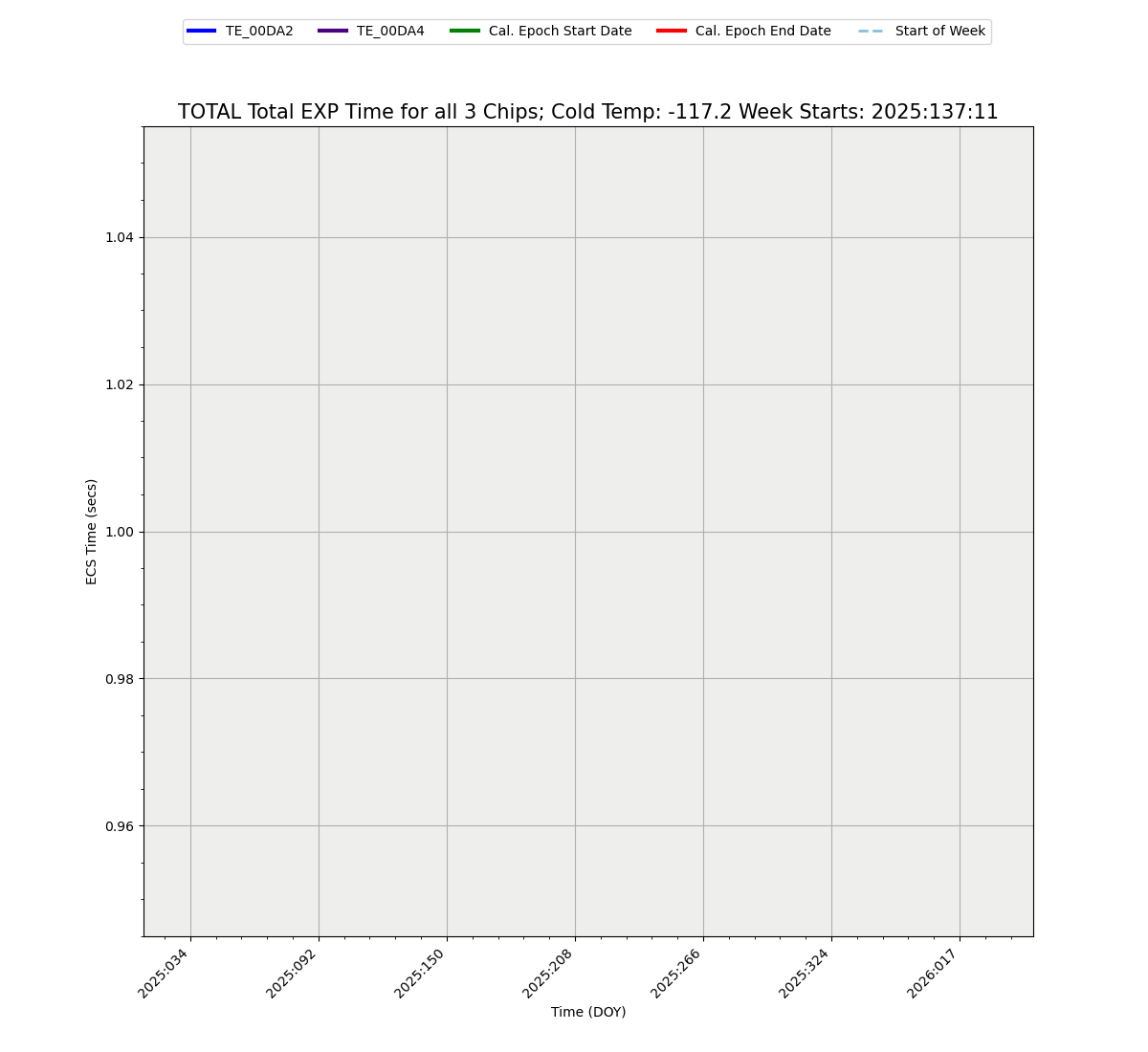Click the 2025:150 x-axis tick label
Screen dimensions: 1148x1052
click(421, 972)
